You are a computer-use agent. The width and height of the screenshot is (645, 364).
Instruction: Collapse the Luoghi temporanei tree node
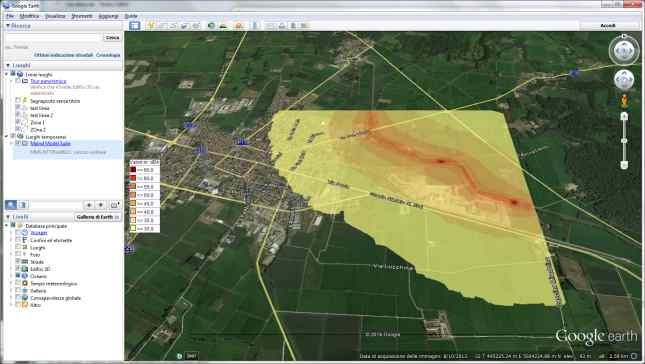[x=7, y=137]
